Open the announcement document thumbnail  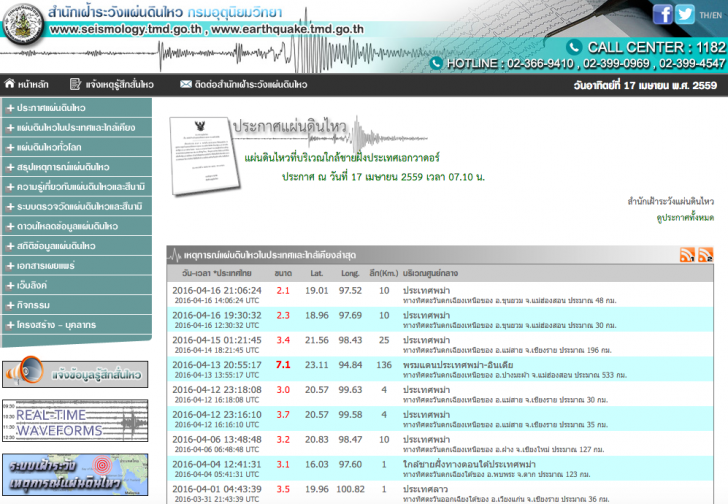(x=205, y=155)
